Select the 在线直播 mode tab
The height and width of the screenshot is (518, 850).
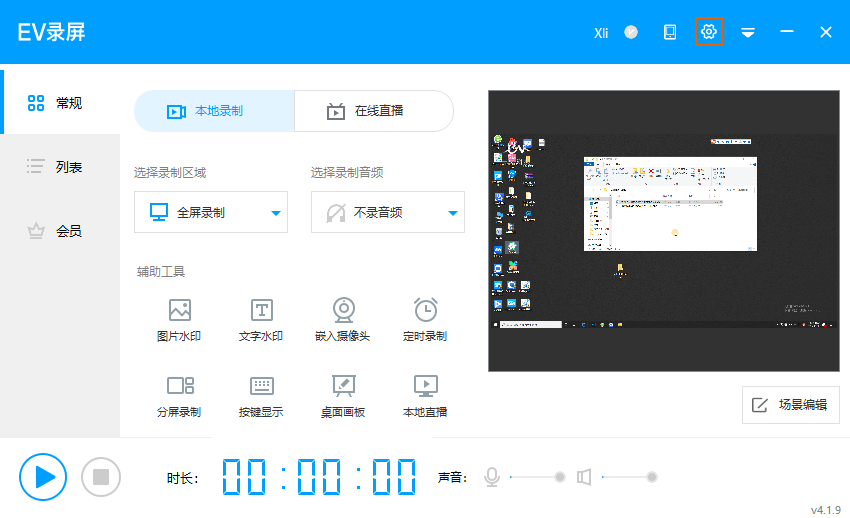click(374, 111)
